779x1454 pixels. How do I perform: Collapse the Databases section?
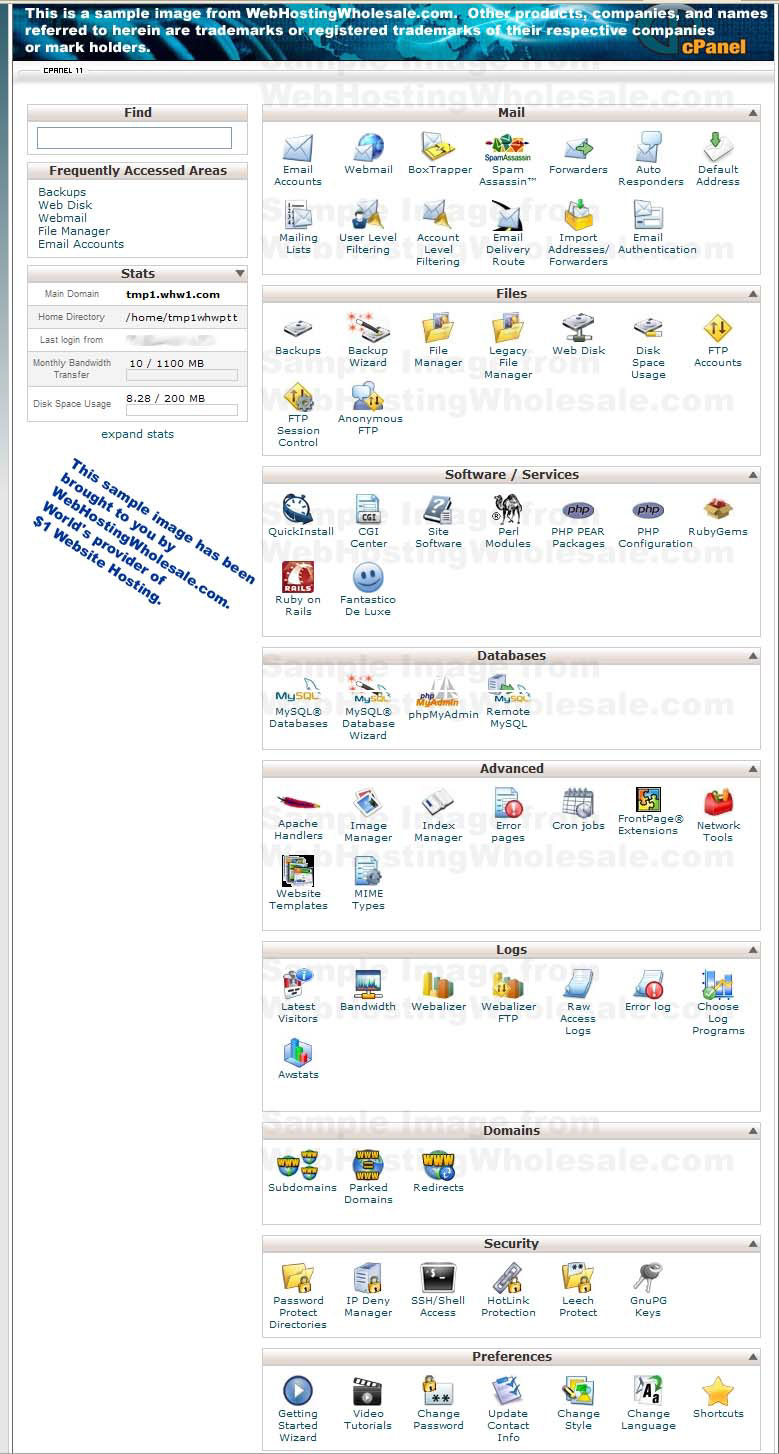tap(752, 656)
